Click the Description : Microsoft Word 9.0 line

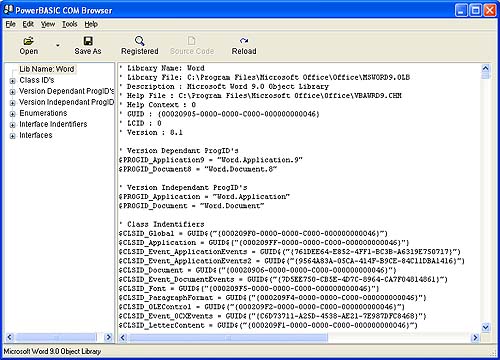point(224,87)
